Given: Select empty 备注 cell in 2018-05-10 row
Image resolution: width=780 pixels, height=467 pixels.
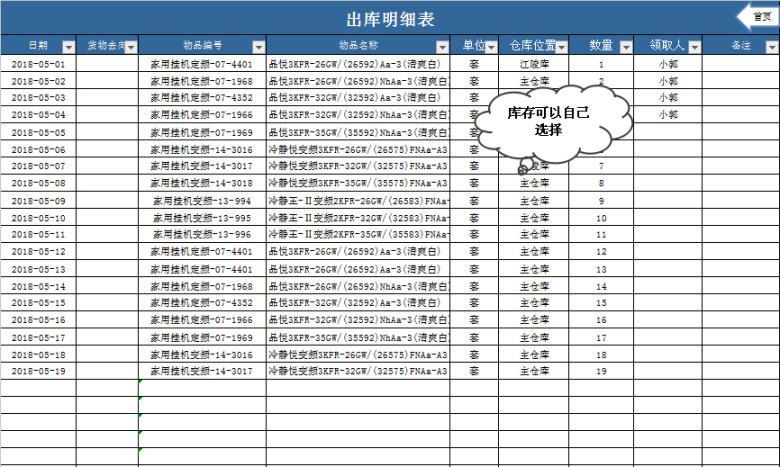Looking at the screenshot, I should coord(741,218).
